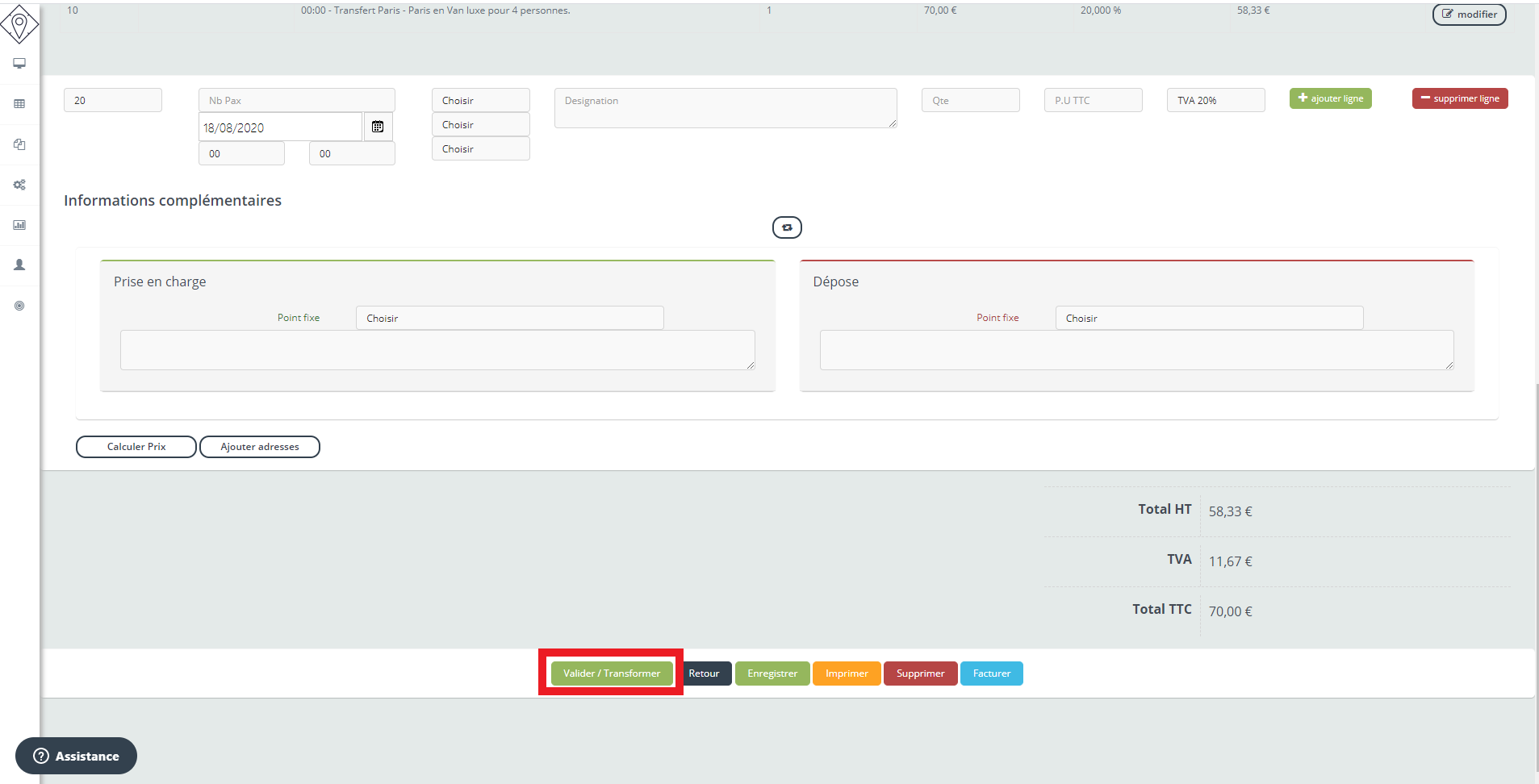Click the Valider / Transformer button
Viewport: 1539px width, 784px height.
click(611, 673)
